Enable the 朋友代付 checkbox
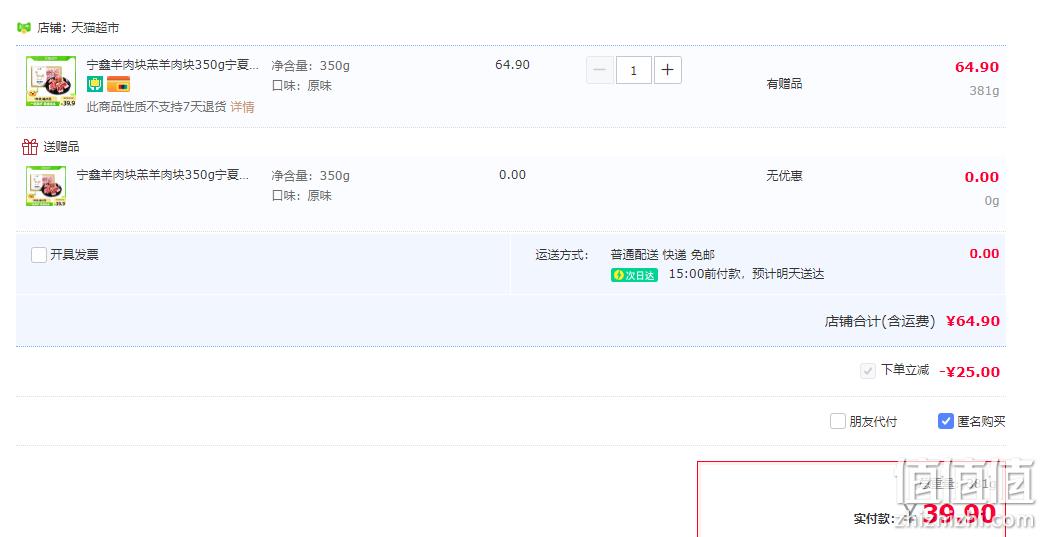 838,421
